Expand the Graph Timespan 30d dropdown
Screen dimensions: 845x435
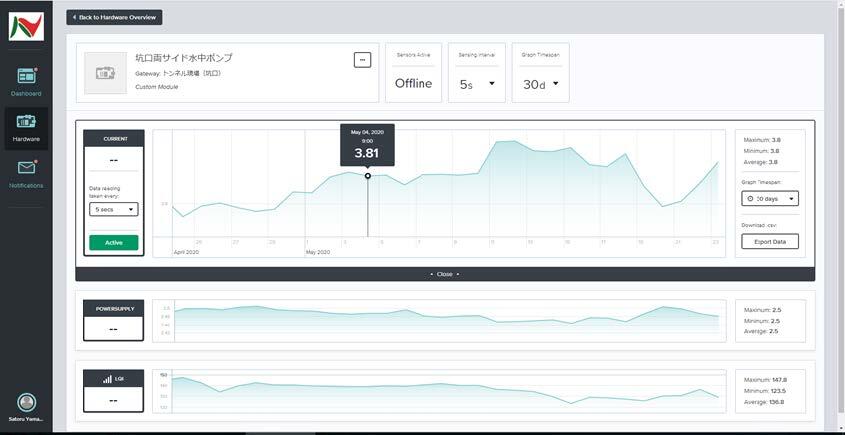[540, 84]
